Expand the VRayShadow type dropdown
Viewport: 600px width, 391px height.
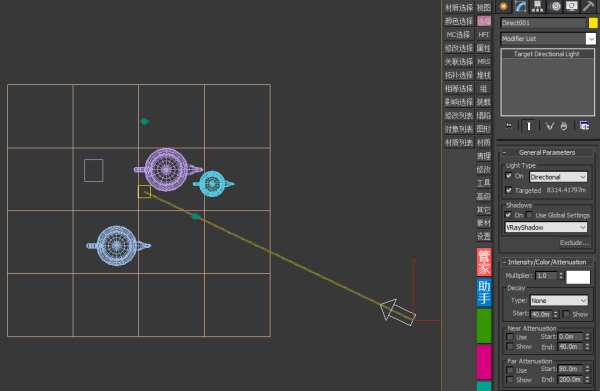[546, 227]
